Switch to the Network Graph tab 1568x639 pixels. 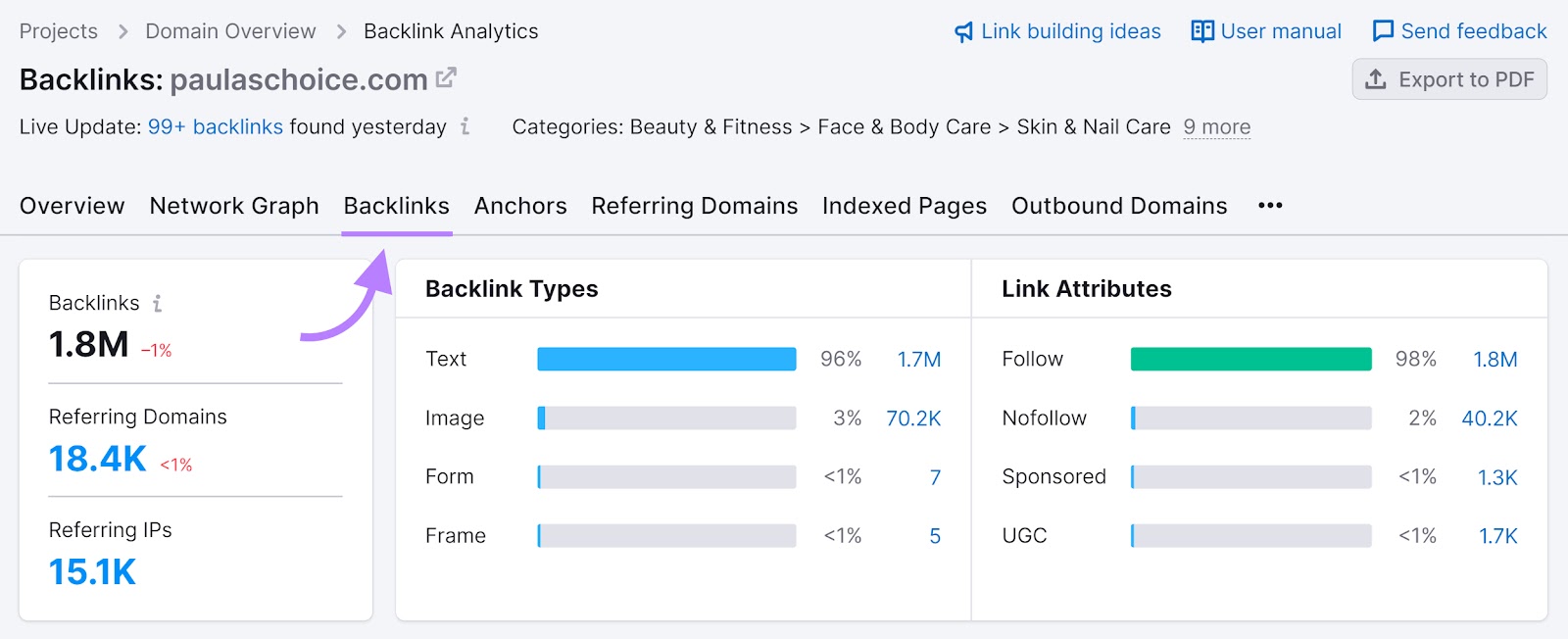click(233, 206)
